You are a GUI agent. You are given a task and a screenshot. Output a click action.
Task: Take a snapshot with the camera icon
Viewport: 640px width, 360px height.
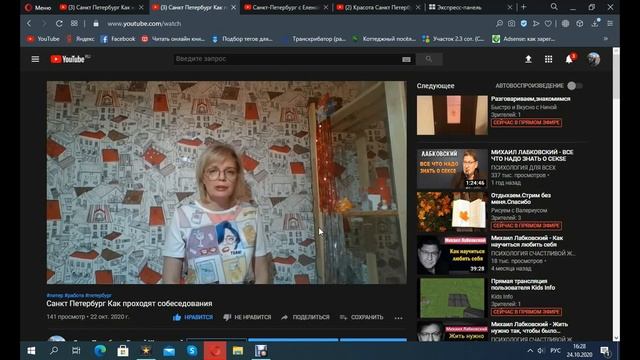[511, 24]
